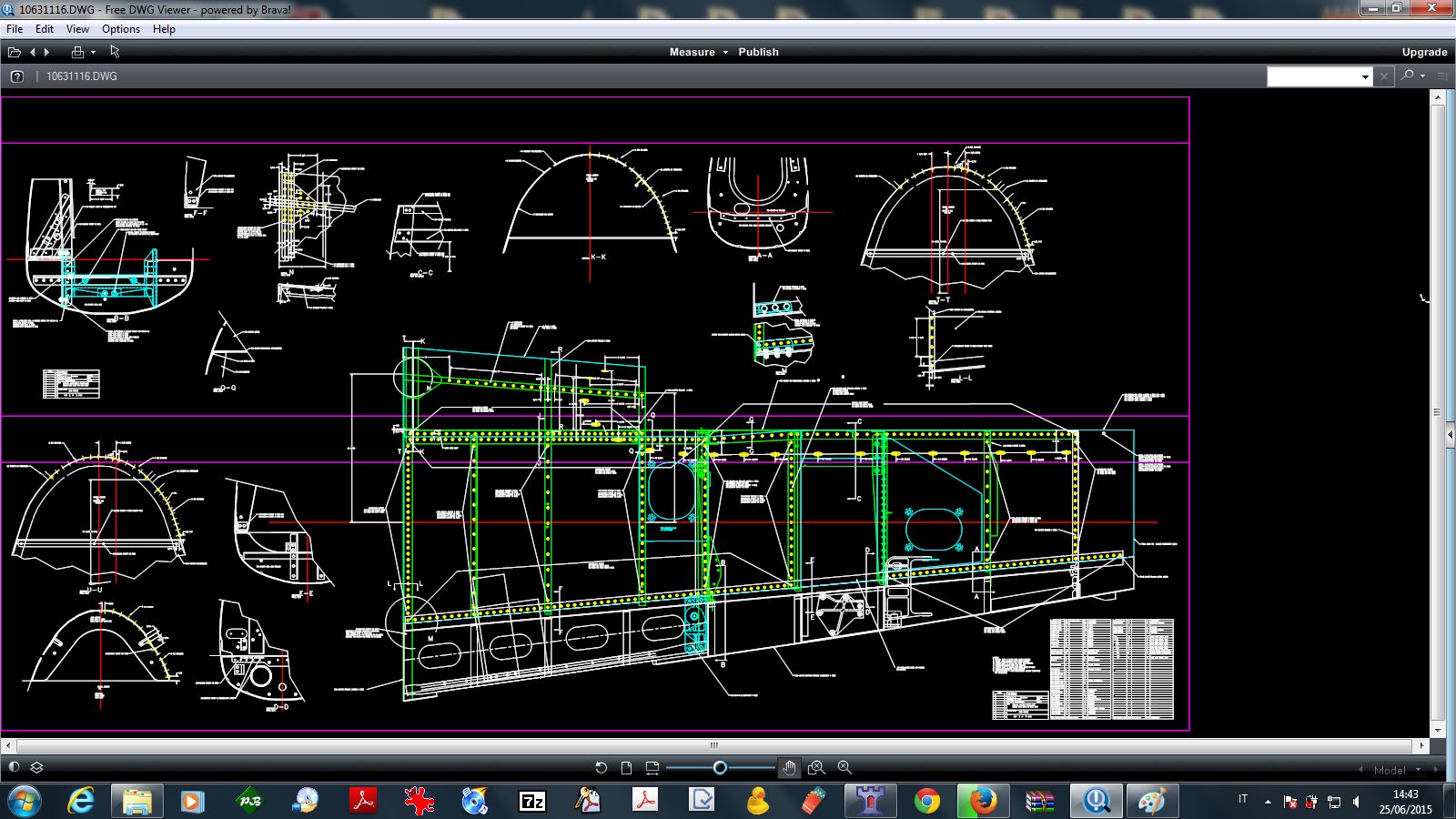The width and height of the screenshot is (1456, 819).
Task: Open the Model layout dropdown
Action: (1395, 770)
